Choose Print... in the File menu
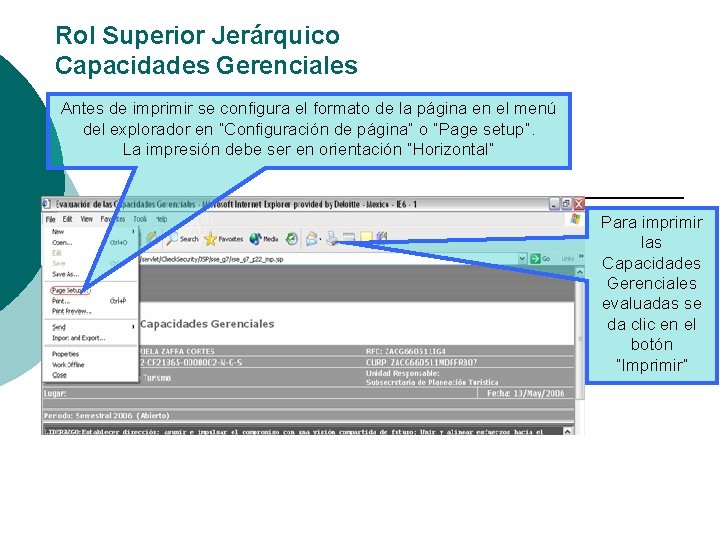The image size is (720, 540). pyautogui.click(x=90, y=301)
